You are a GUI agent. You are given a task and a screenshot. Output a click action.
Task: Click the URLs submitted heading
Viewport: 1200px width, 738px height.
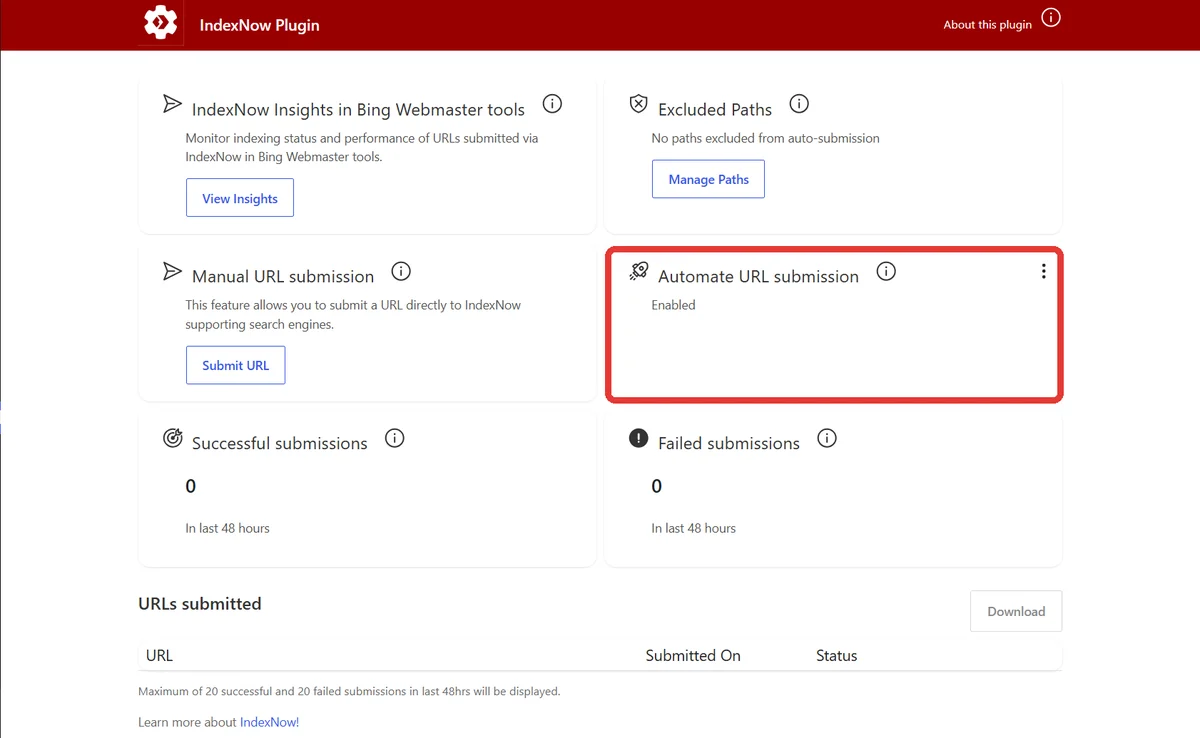pyautogui.click(x=200, y=604)
